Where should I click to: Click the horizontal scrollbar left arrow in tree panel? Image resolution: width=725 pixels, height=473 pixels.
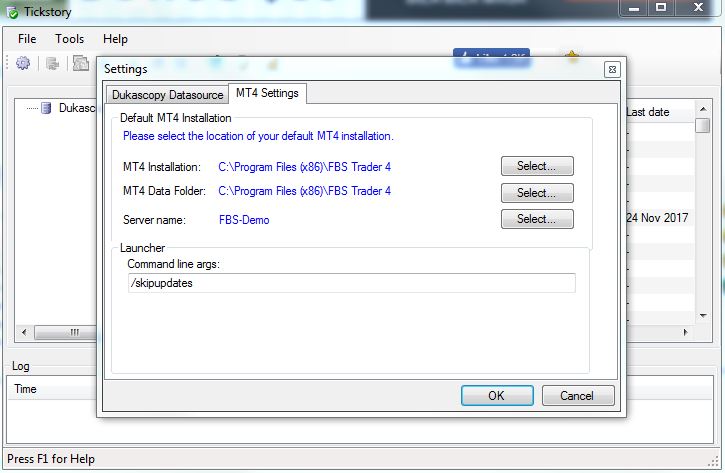[24, 332]
